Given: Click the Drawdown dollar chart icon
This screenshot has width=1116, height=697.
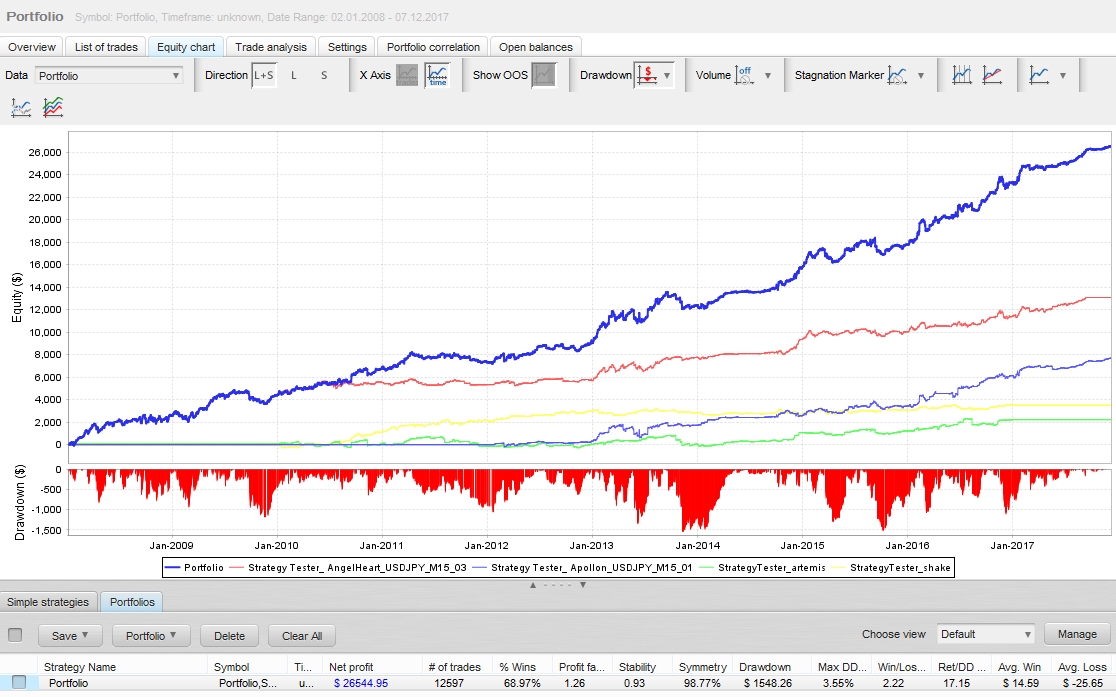Looking at the screenshot, I should (646, 75).
